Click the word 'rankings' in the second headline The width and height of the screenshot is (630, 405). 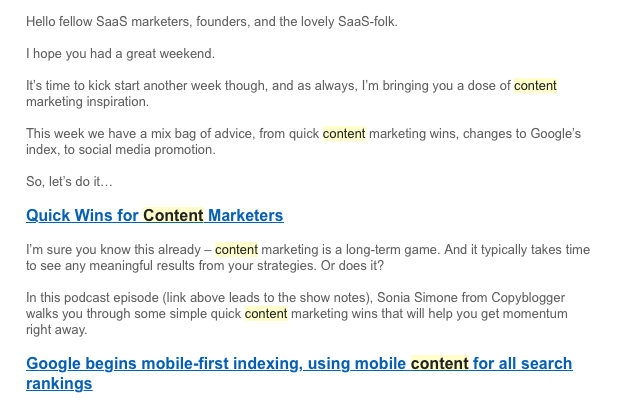[59, 384]
